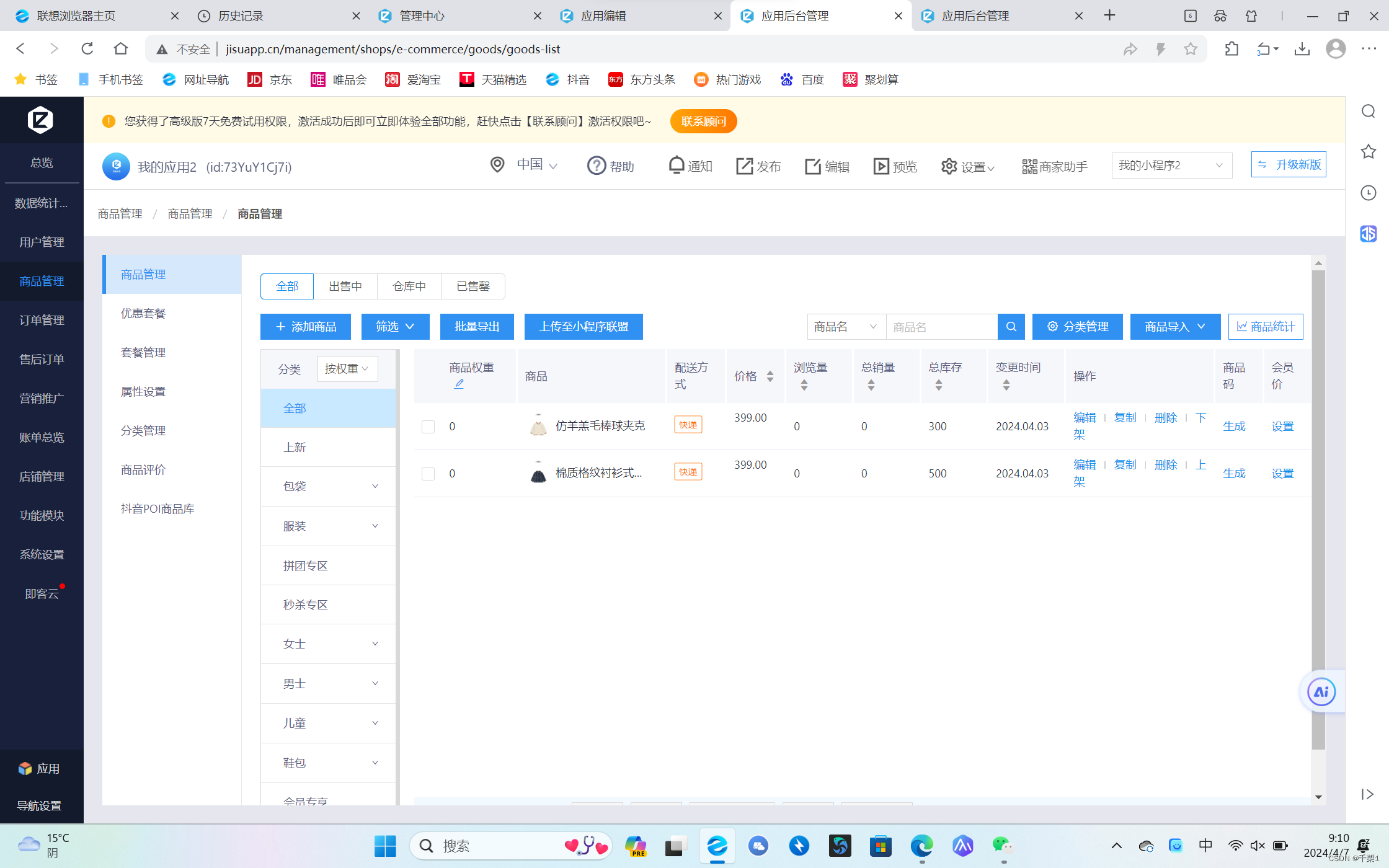Click the floating Ai assistant icon
1389x868 pixels.
[1321, 691]
